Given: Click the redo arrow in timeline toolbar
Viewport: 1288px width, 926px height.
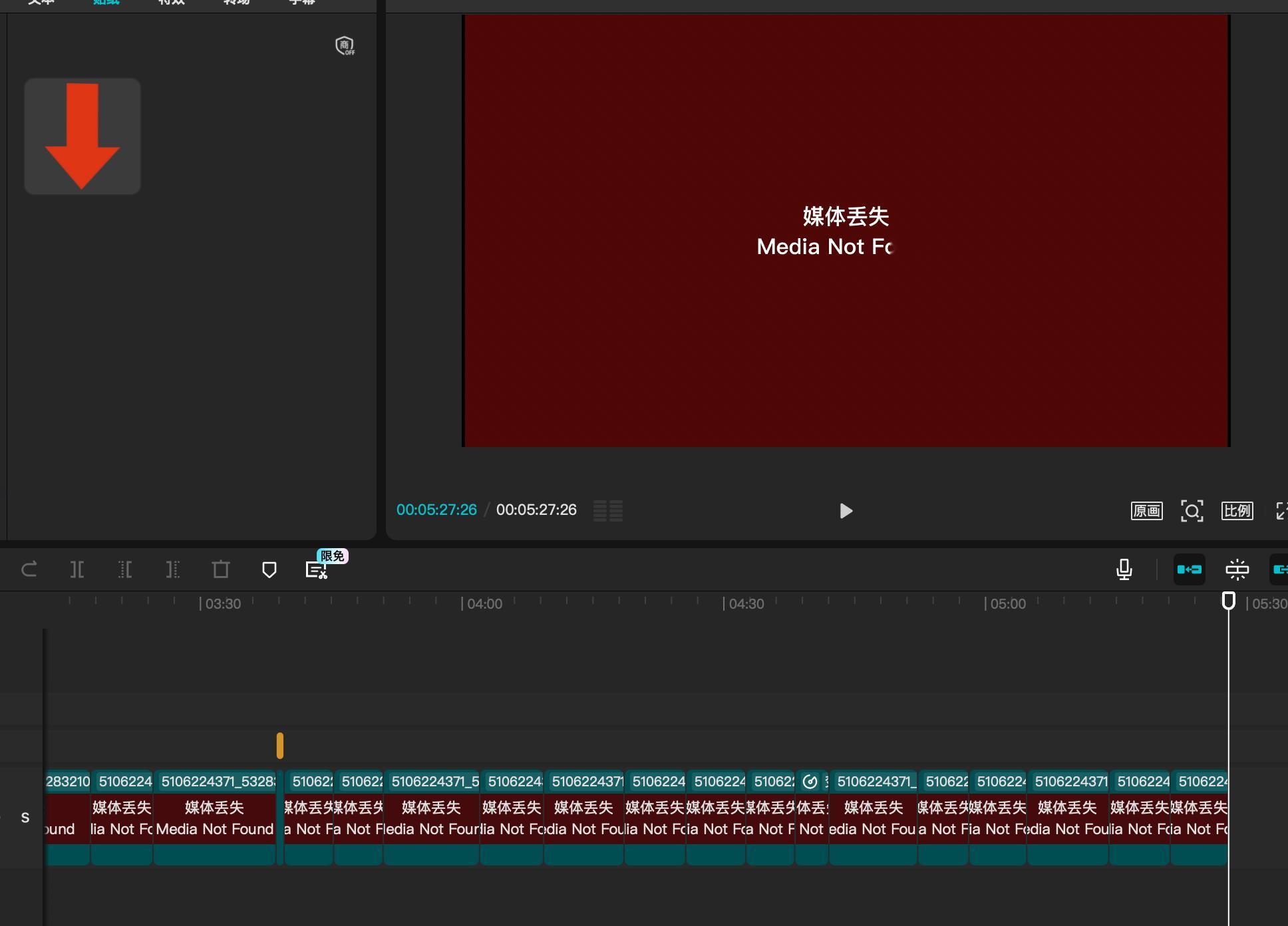Looking at the screenshot, I should (29, 569).
